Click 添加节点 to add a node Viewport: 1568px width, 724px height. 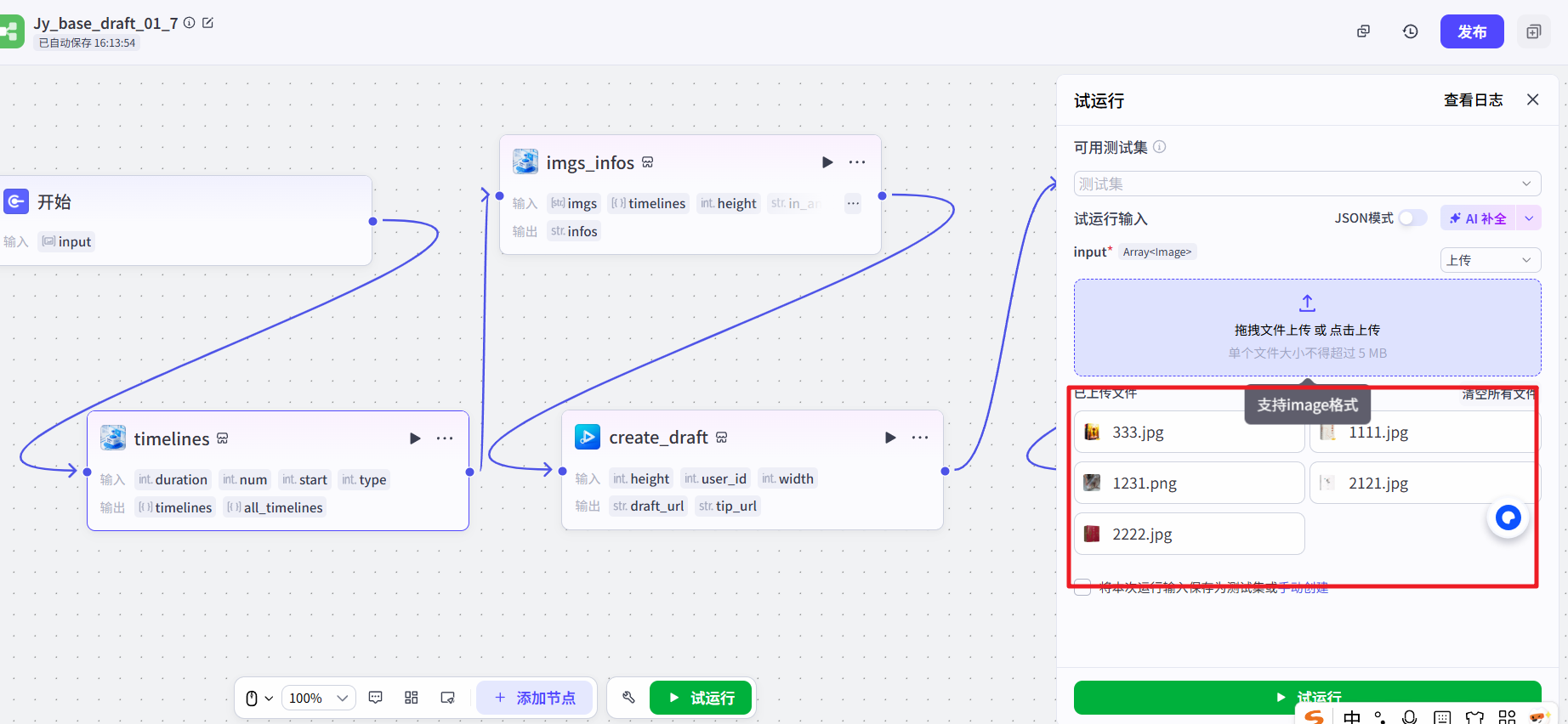point(535,698)
